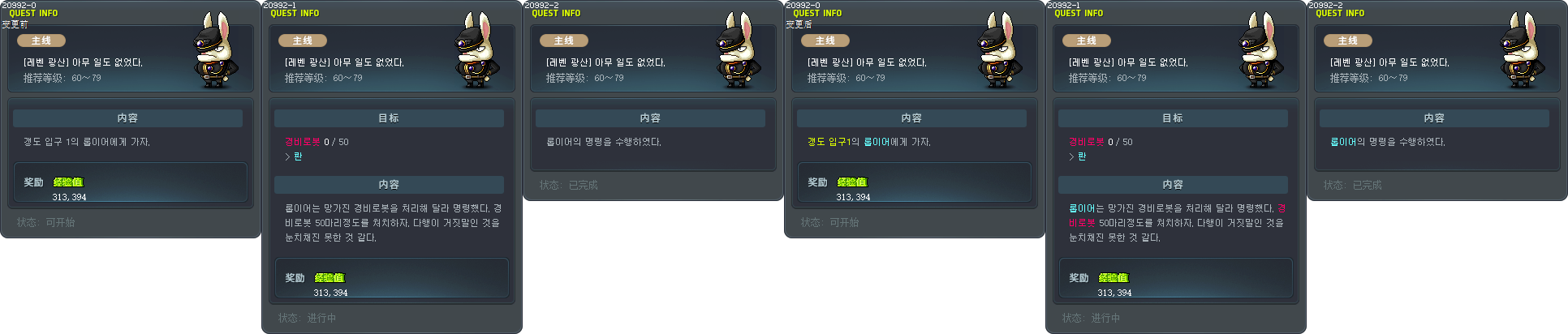Collapse the 目标 header in 变更前 20992-1 panel
Image resolution: width=1568 pixels, height=334 pixels.
(389, 118)
